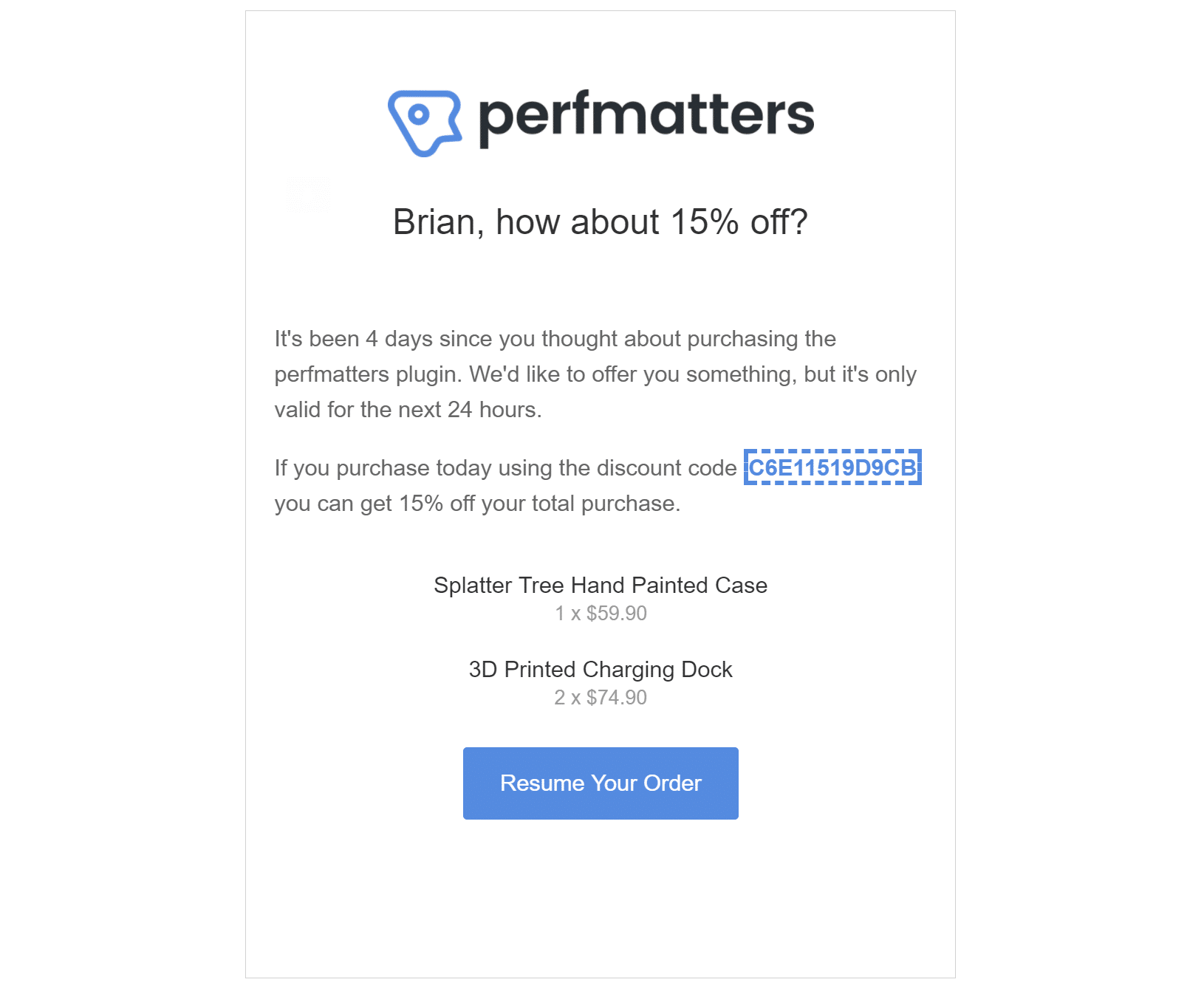Open the Splatter Tree Hand Painted Case item

(x=601, y=586)
